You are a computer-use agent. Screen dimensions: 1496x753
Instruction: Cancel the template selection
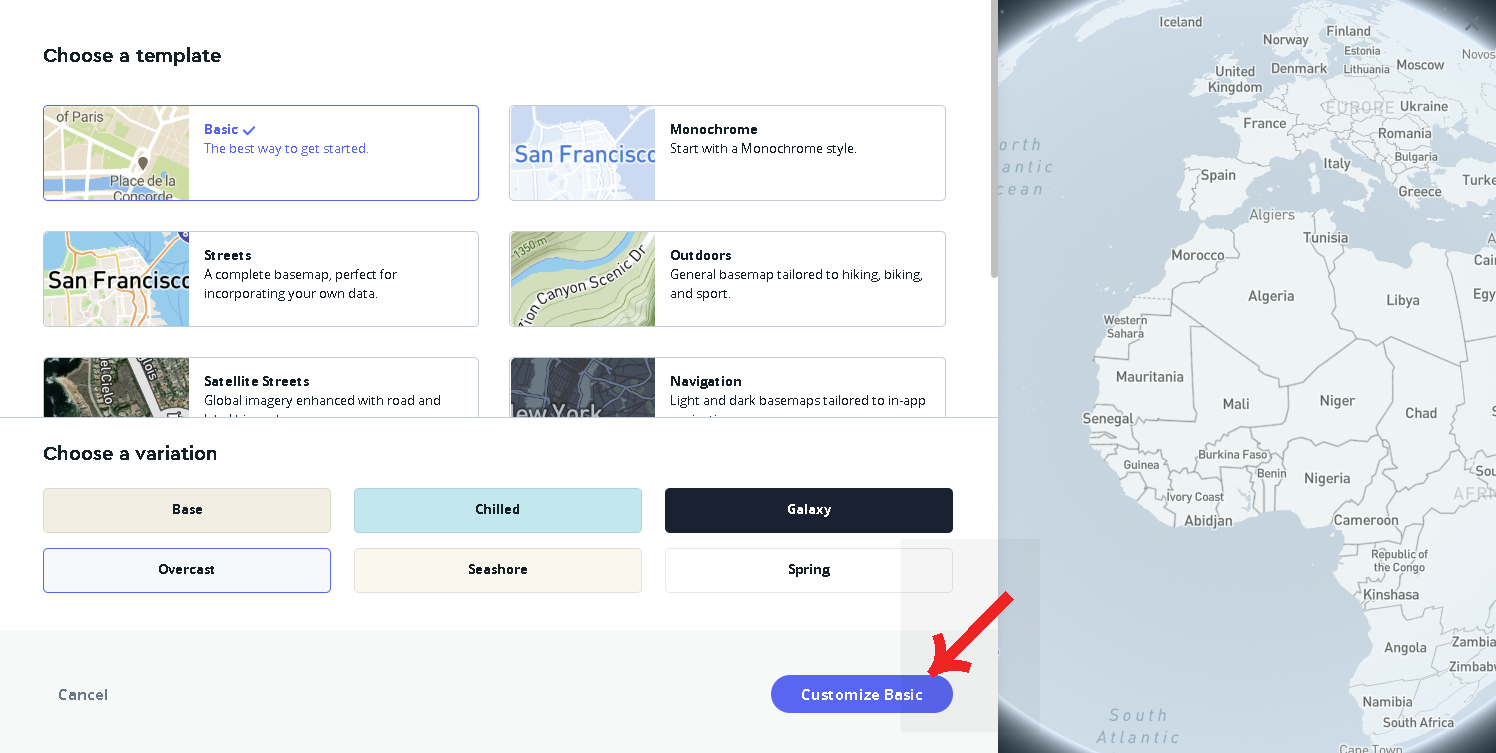tap(83, 694)
